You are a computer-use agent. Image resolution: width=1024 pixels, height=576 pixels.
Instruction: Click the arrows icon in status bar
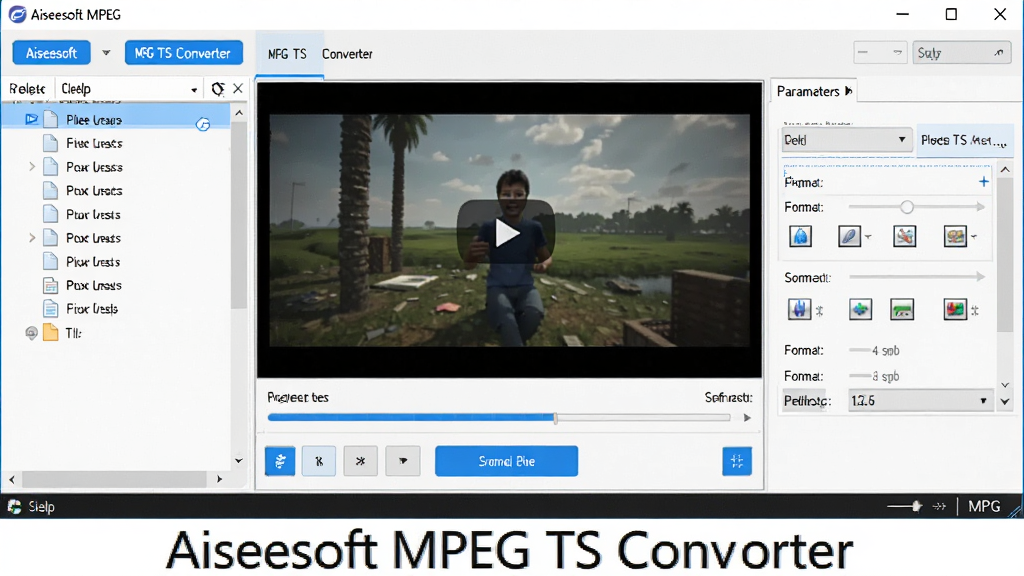939,506
